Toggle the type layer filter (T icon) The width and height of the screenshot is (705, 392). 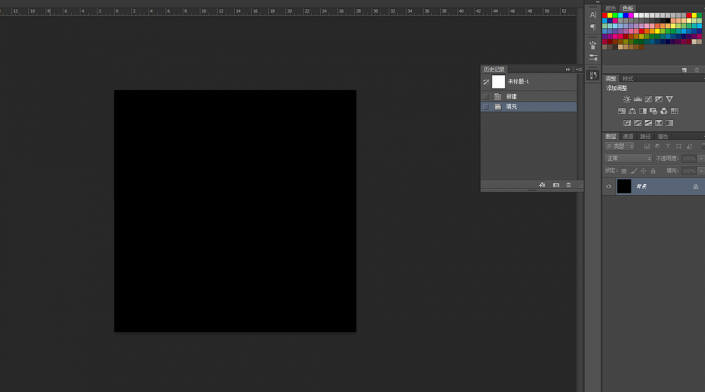pyautogui.click(x=668, y=147)
